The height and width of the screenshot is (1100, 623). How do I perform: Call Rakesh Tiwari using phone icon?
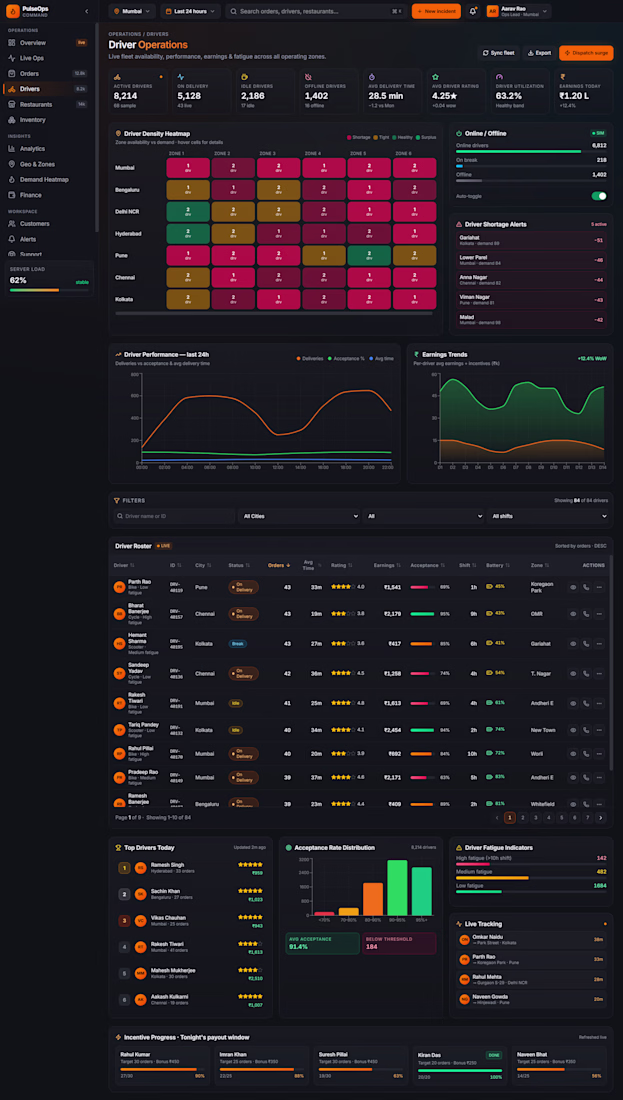click(586, 702)
